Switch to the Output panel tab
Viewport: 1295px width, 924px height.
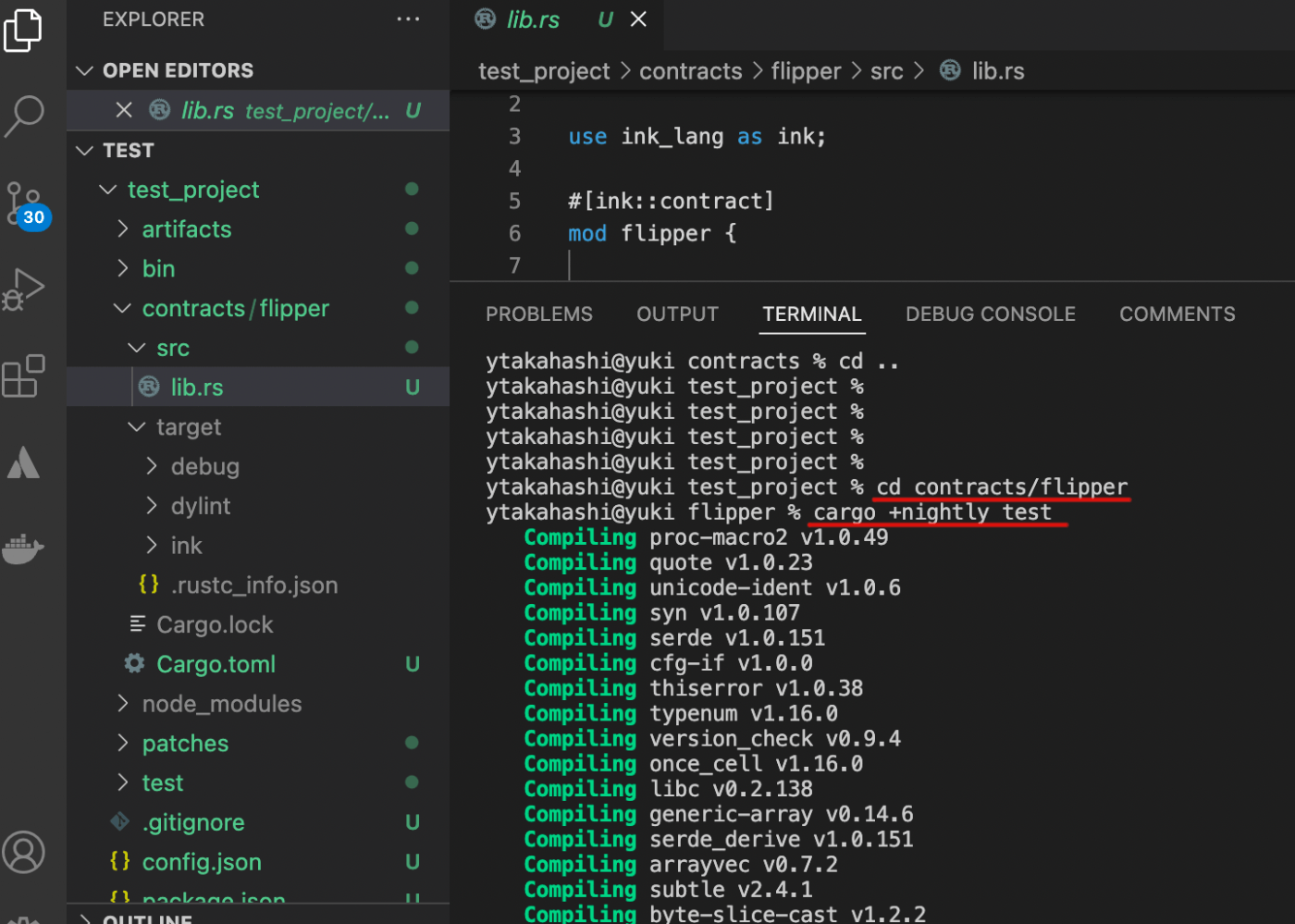(x=677, y=314)
